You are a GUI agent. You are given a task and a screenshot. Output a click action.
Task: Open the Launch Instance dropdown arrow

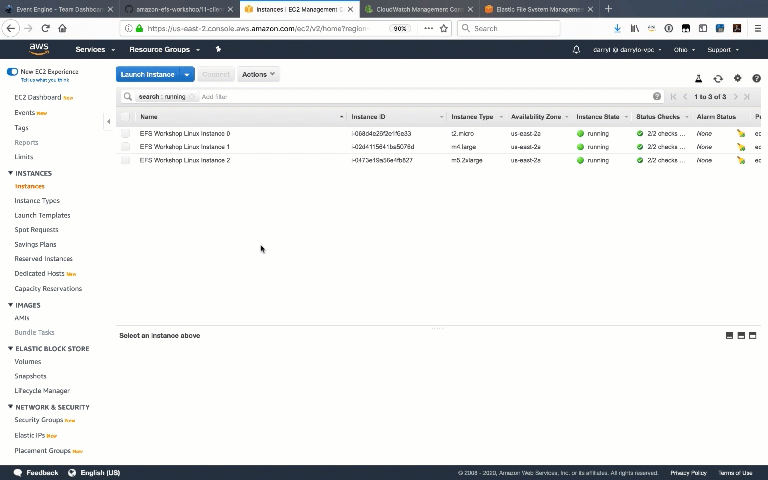pyautogui.click(x=187, y=74)
